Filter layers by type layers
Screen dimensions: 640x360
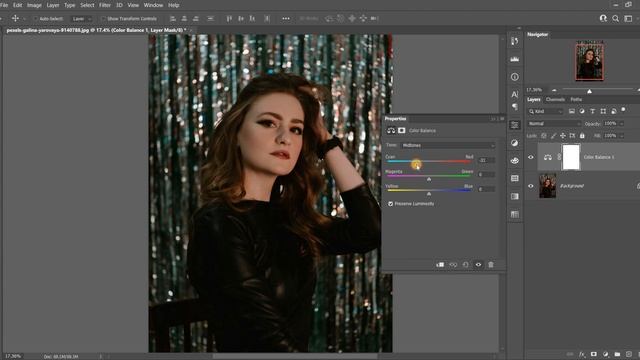click(x=592, y=111)
